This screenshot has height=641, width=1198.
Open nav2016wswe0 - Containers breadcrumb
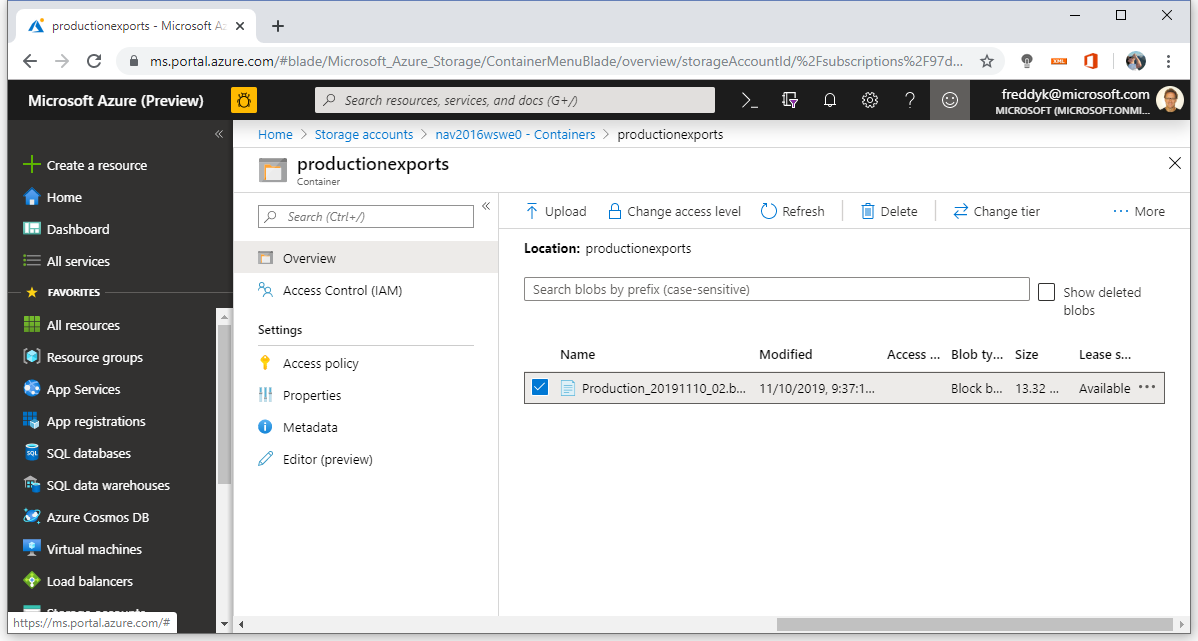[515, 134]
